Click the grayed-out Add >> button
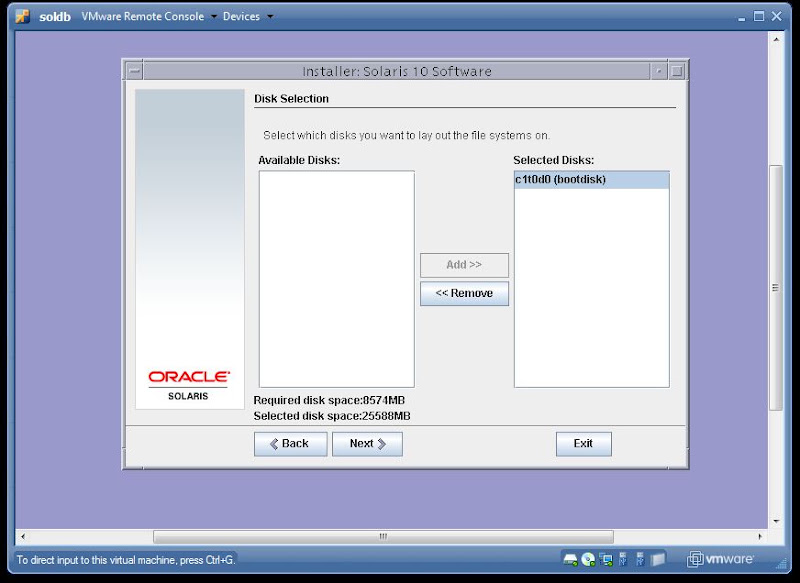Screen dimensions: 800x583 (464, 265)
